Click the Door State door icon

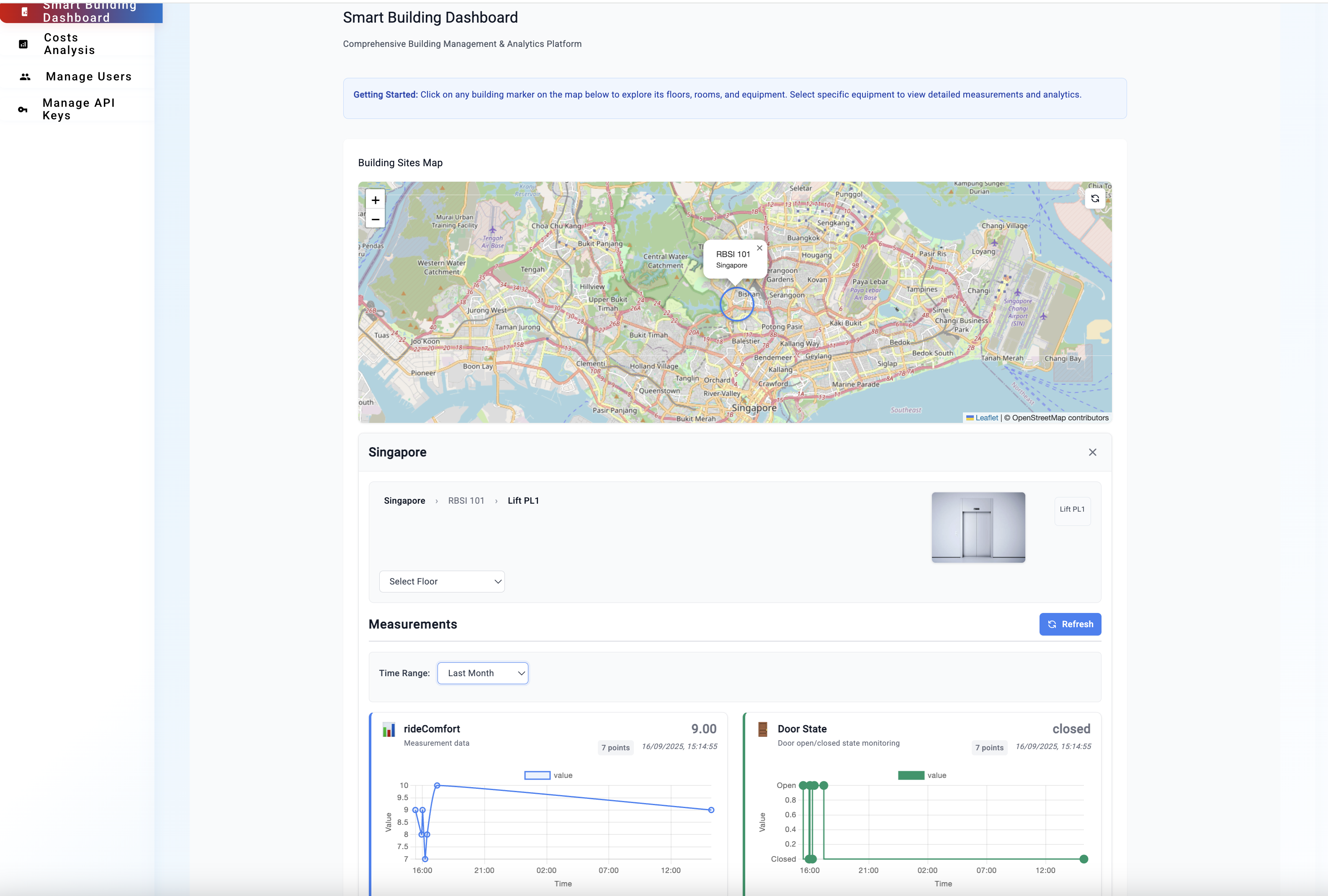click(762, 729)
